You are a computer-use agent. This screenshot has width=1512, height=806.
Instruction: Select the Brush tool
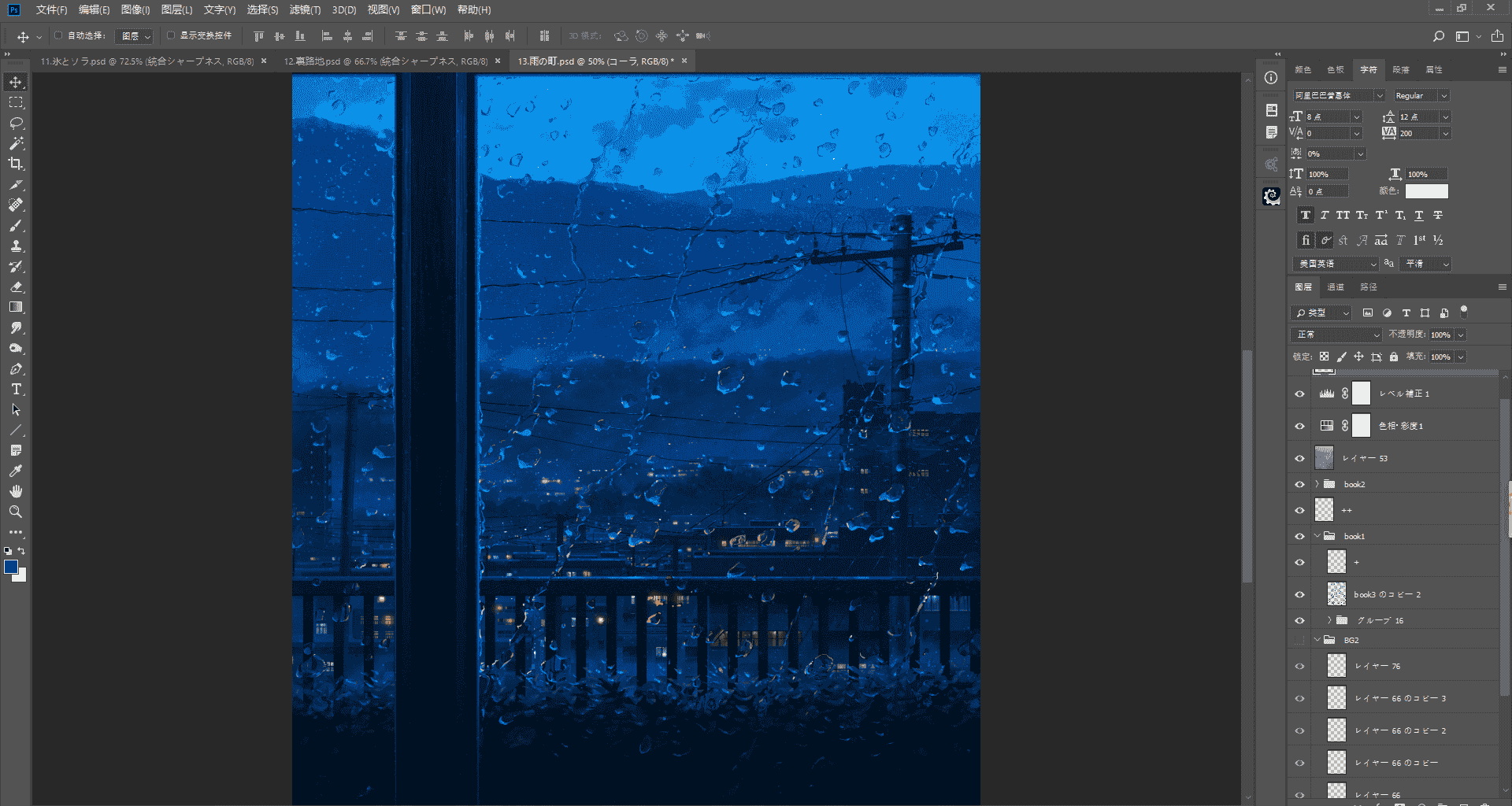(16, 225)
